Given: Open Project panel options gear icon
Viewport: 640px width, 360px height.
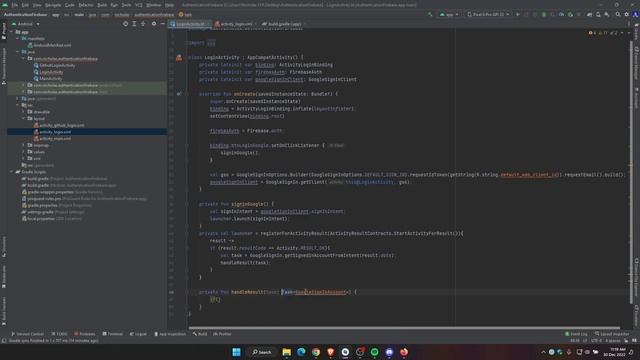Looking at the screenshot, I should (x=154, y=24).
